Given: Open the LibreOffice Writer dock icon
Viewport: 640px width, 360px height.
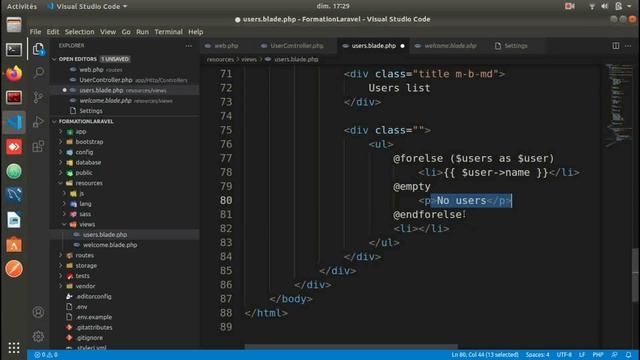Looking at the screenshot, I should click(x=14, y=220).
